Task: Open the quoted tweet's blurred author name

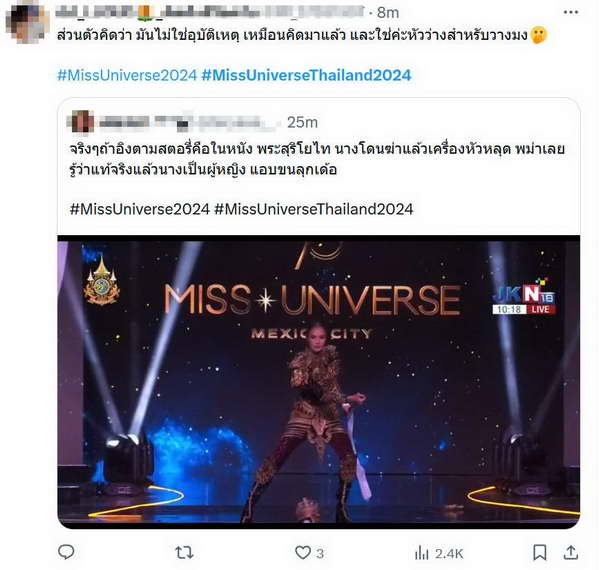Action: point(188,122)
